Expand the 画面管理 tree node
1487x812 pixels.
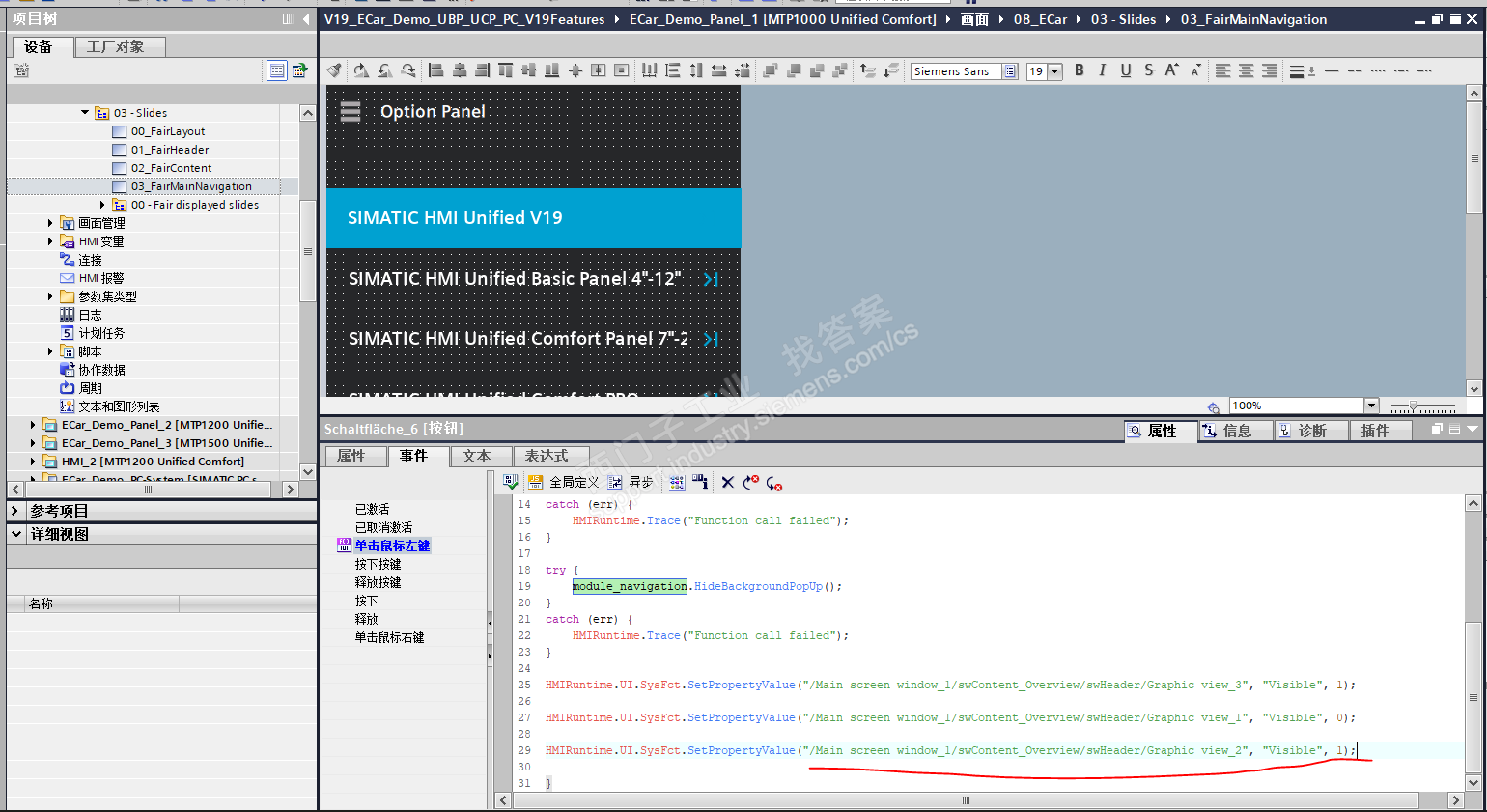click(50, 223)
